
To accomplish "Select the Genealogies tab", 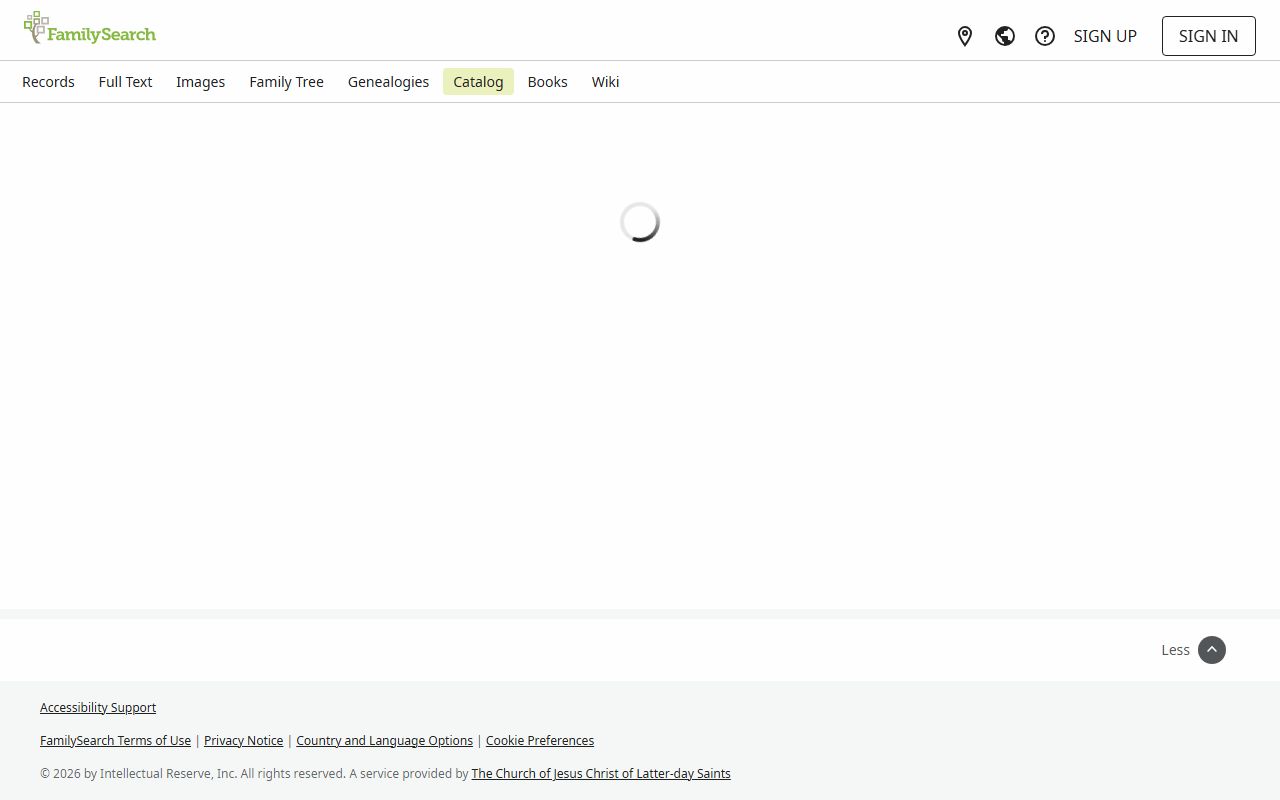I will click(x=388, y=82).
